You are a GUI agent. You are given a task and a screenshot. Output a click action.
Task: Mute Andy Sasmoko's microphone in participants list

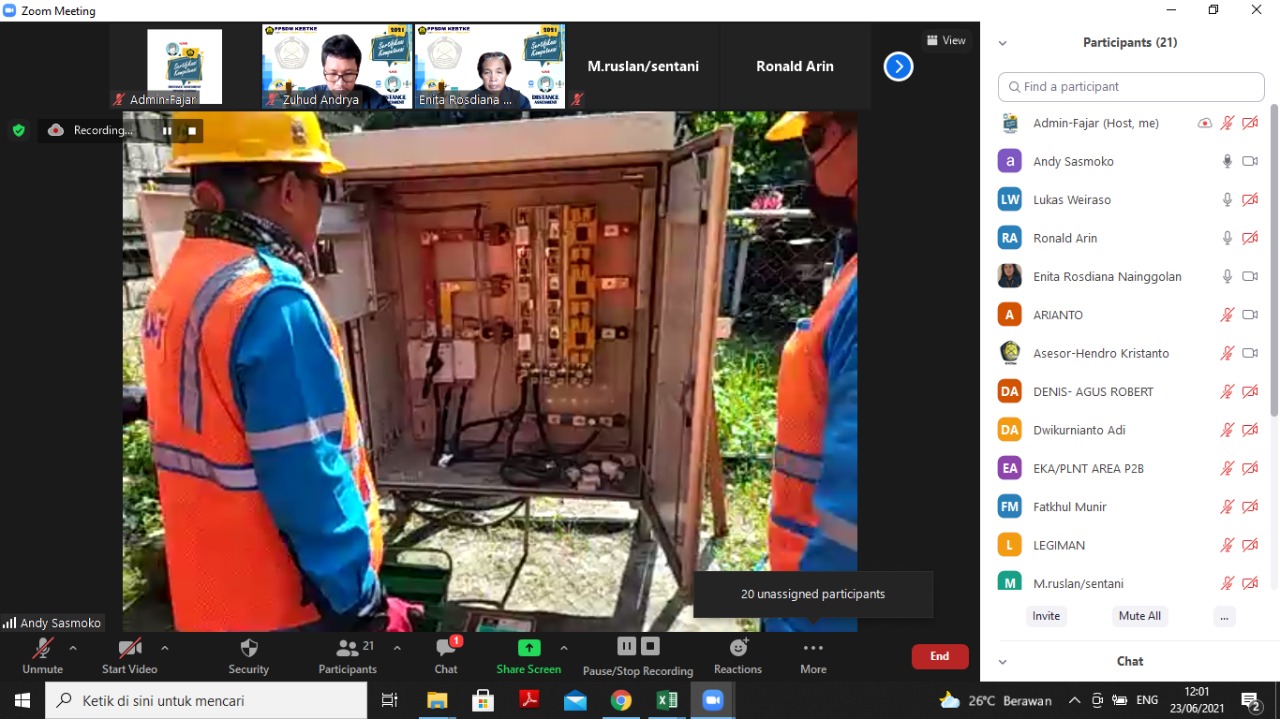coord(1227,161)
